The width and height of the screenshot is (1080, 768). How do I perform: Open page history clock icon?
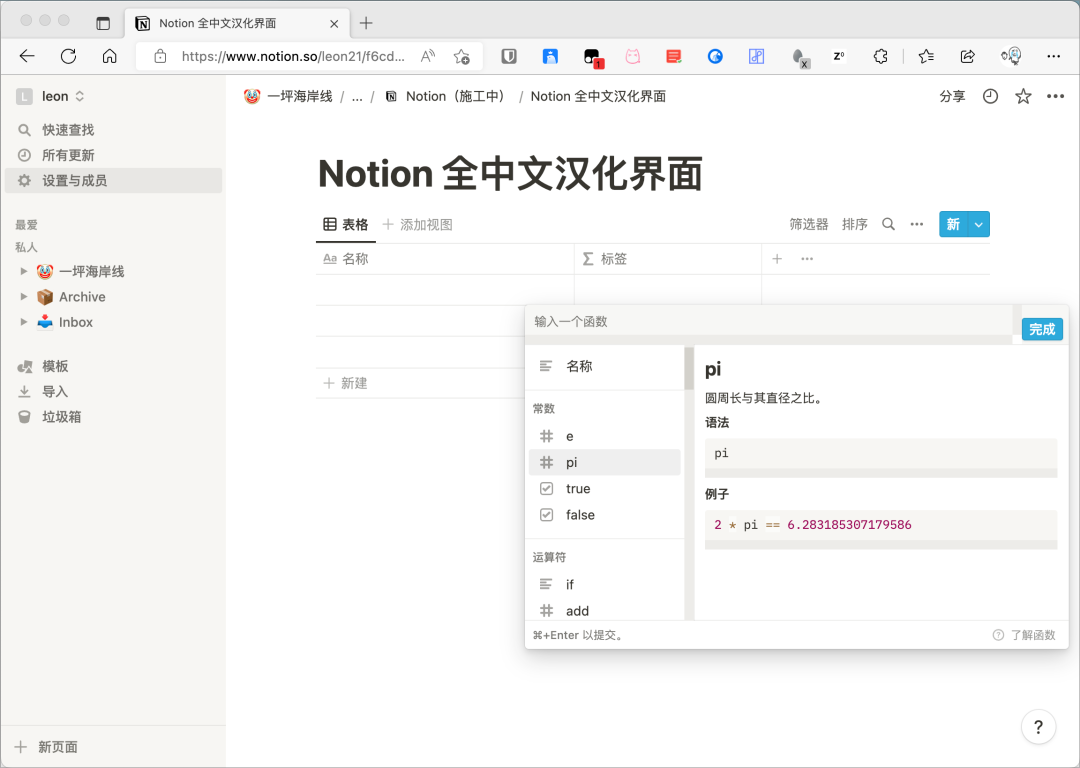pyautogui.click(x=990, y=96)
